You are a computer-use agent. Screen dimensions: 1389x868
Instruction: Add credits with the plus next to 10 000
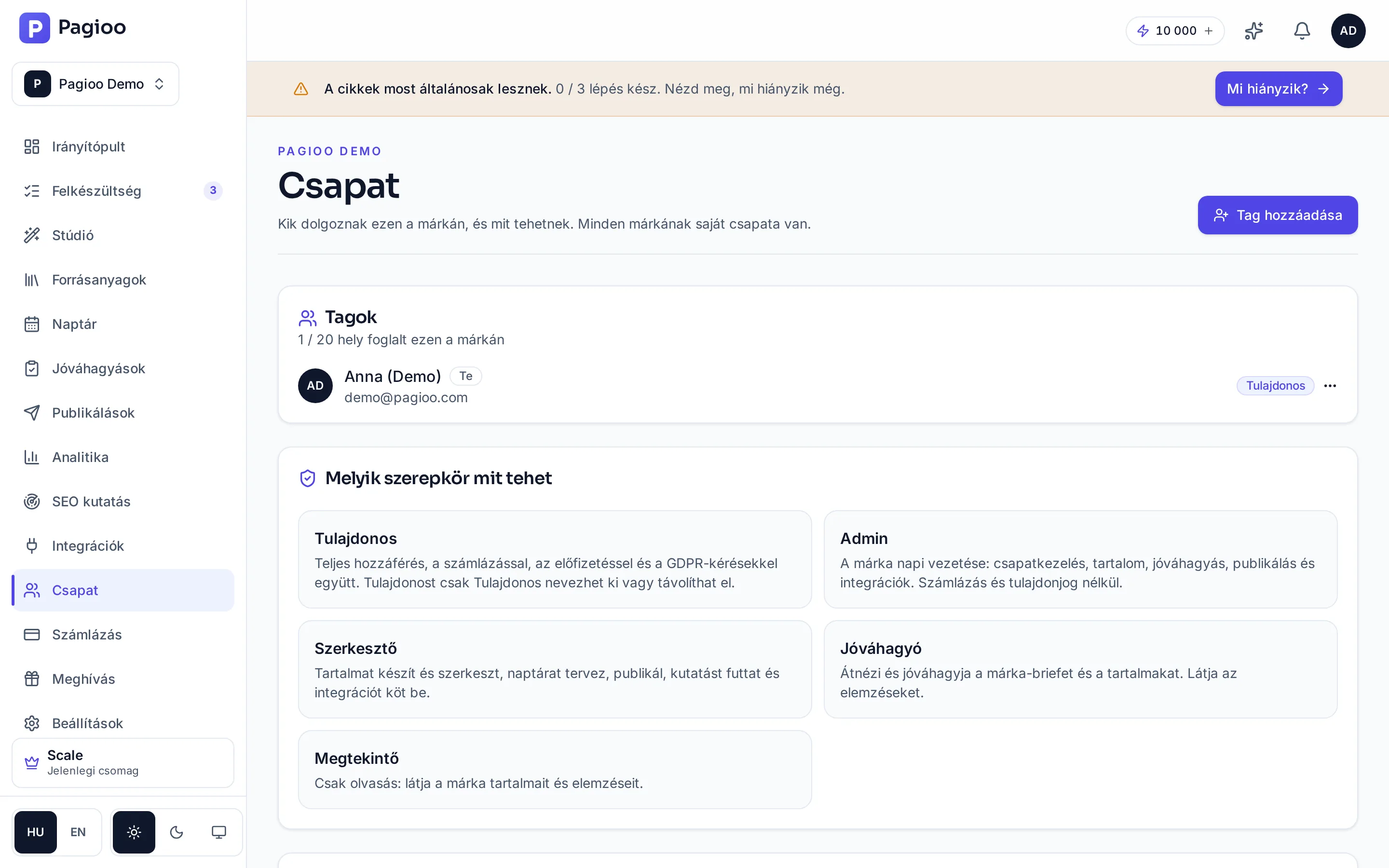point(1209,31)
